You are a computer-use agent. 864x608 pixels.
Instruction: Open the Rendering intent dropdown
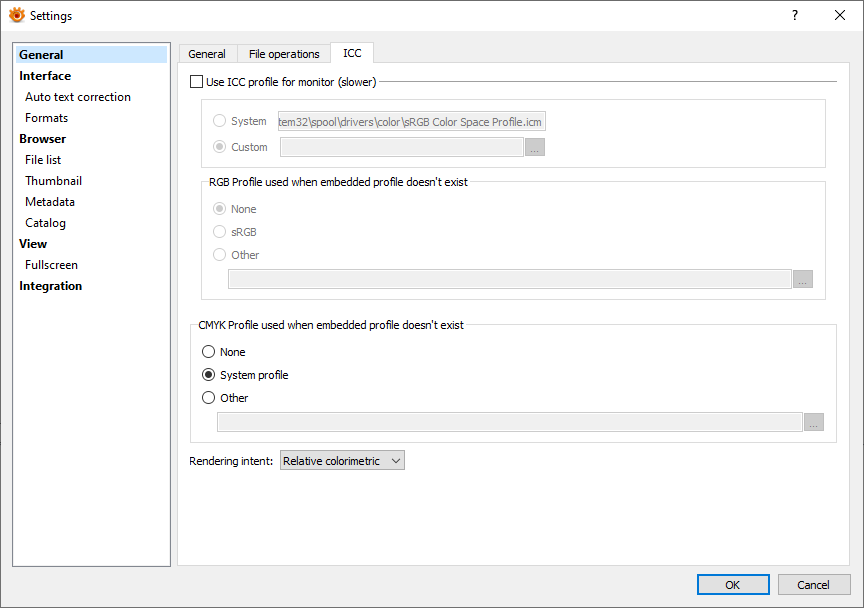pyautogui.click(x=342, y=461)
